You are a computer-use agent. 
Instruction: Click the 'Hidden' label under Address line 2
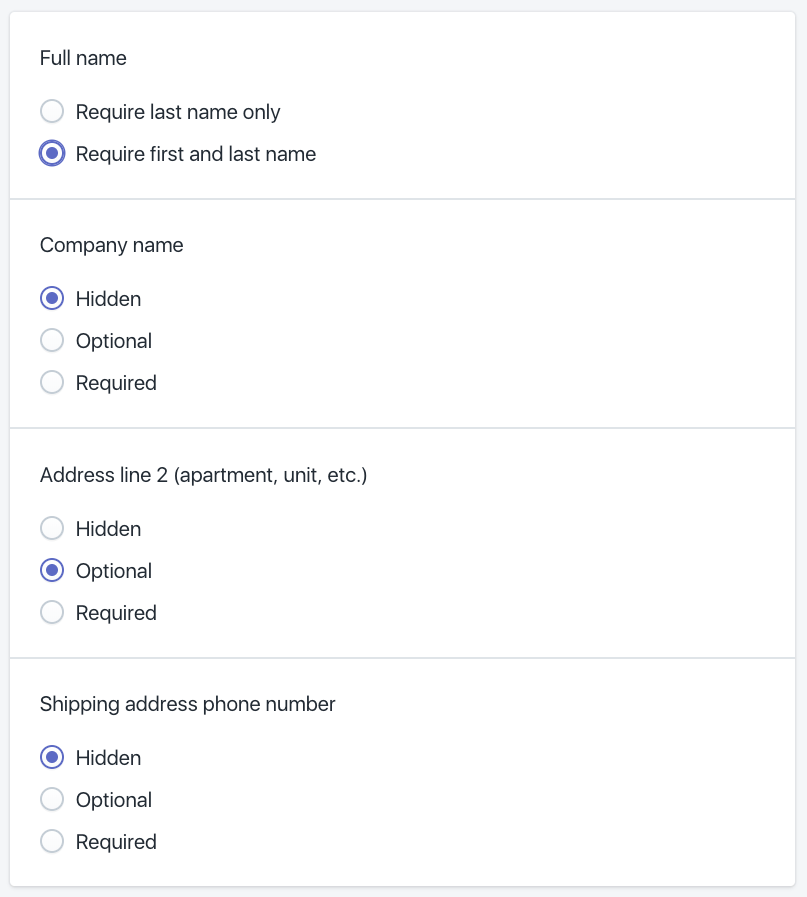click(x=108, y=528)
